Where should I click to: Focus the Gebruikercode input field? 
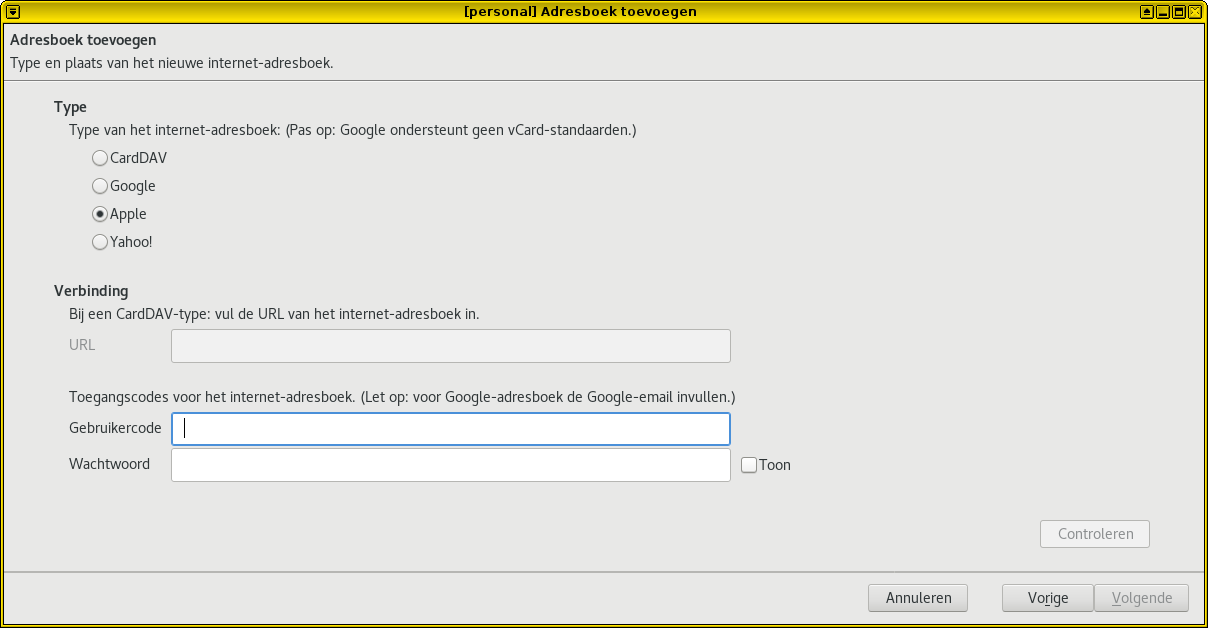[x=451, y=428]
